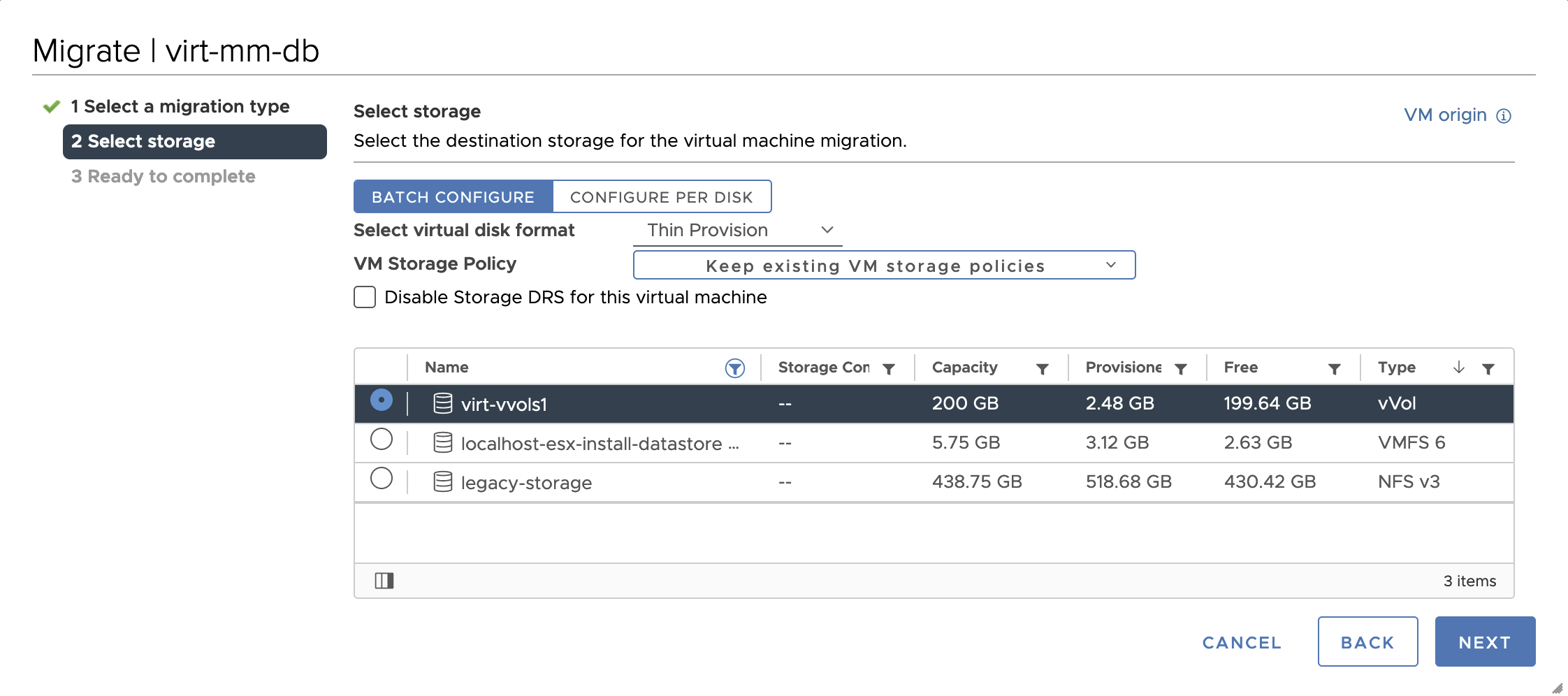Filter the Free column
Image resolution: width=1568 pixels, height=696 pixels.
(x=1334, y=369)
